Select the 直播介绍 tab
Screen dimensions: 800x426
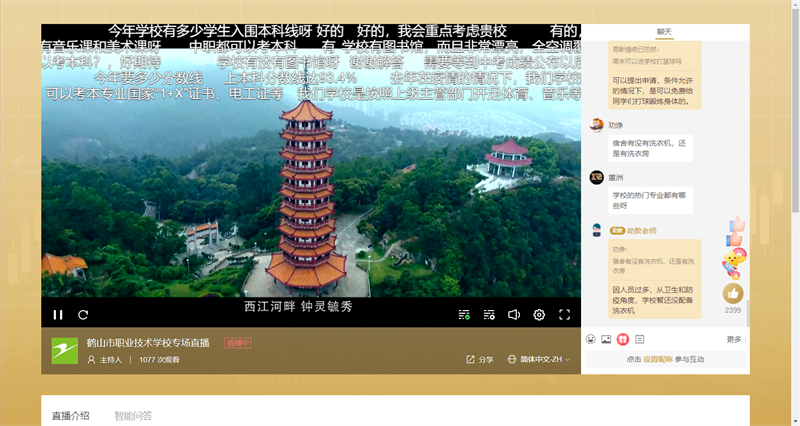click(x=71, y=415)
